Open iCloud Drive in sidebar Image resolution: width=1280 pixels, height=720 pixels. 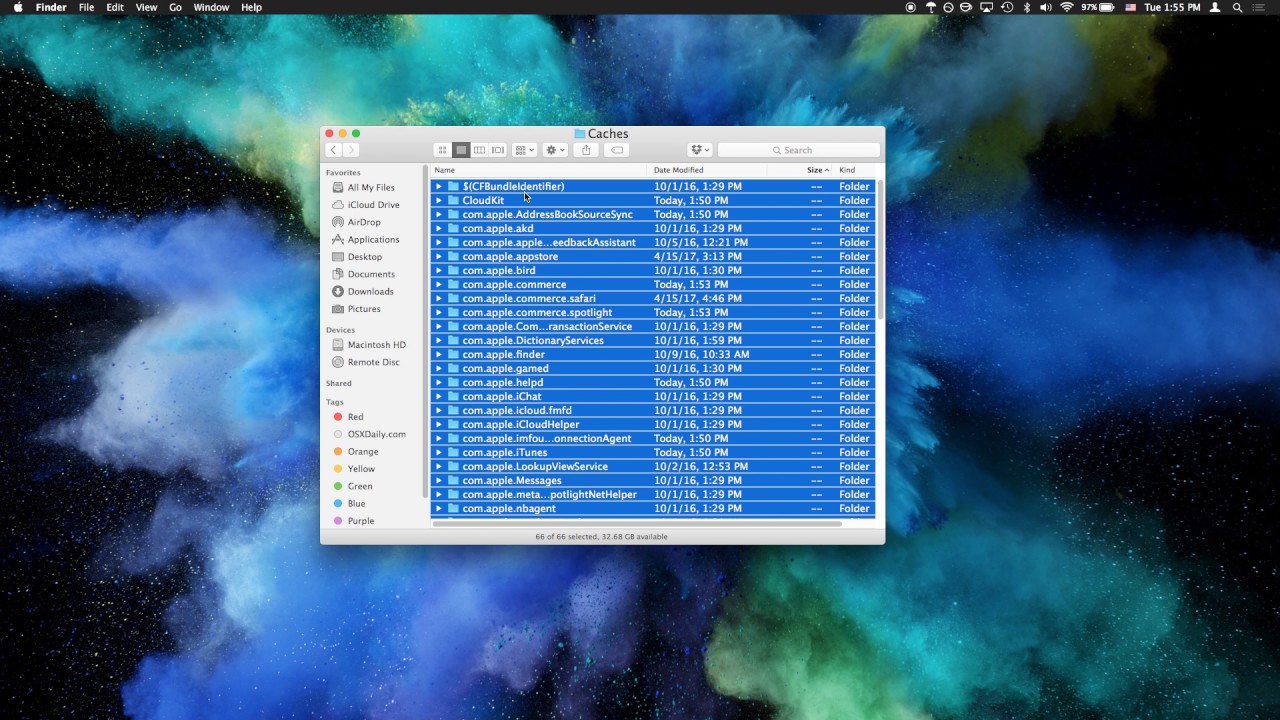pos(373,205)
